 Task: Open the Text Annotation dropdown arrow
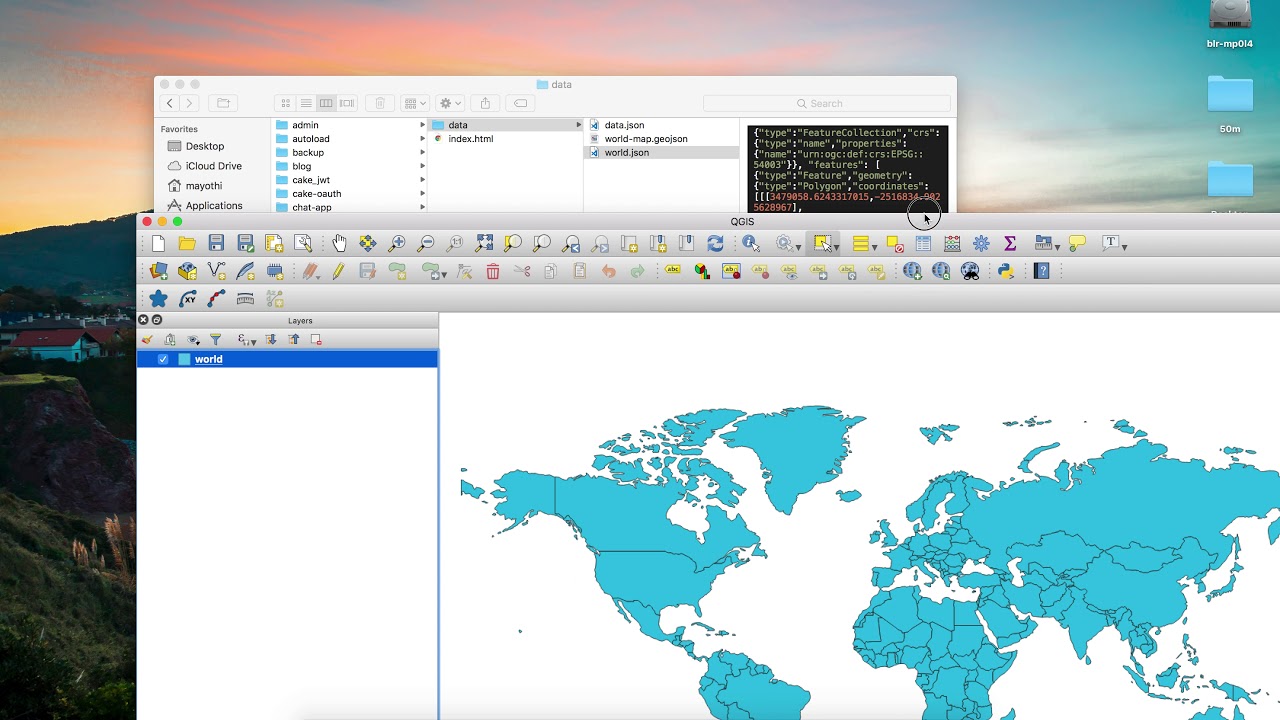1125,246
